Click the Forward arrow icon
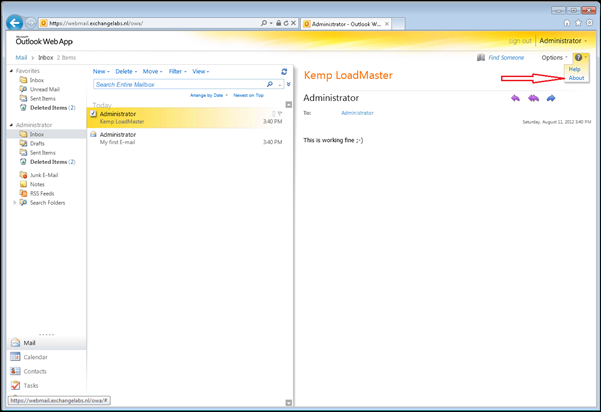This screenshot has width=601, height=412. pos(550,98)
